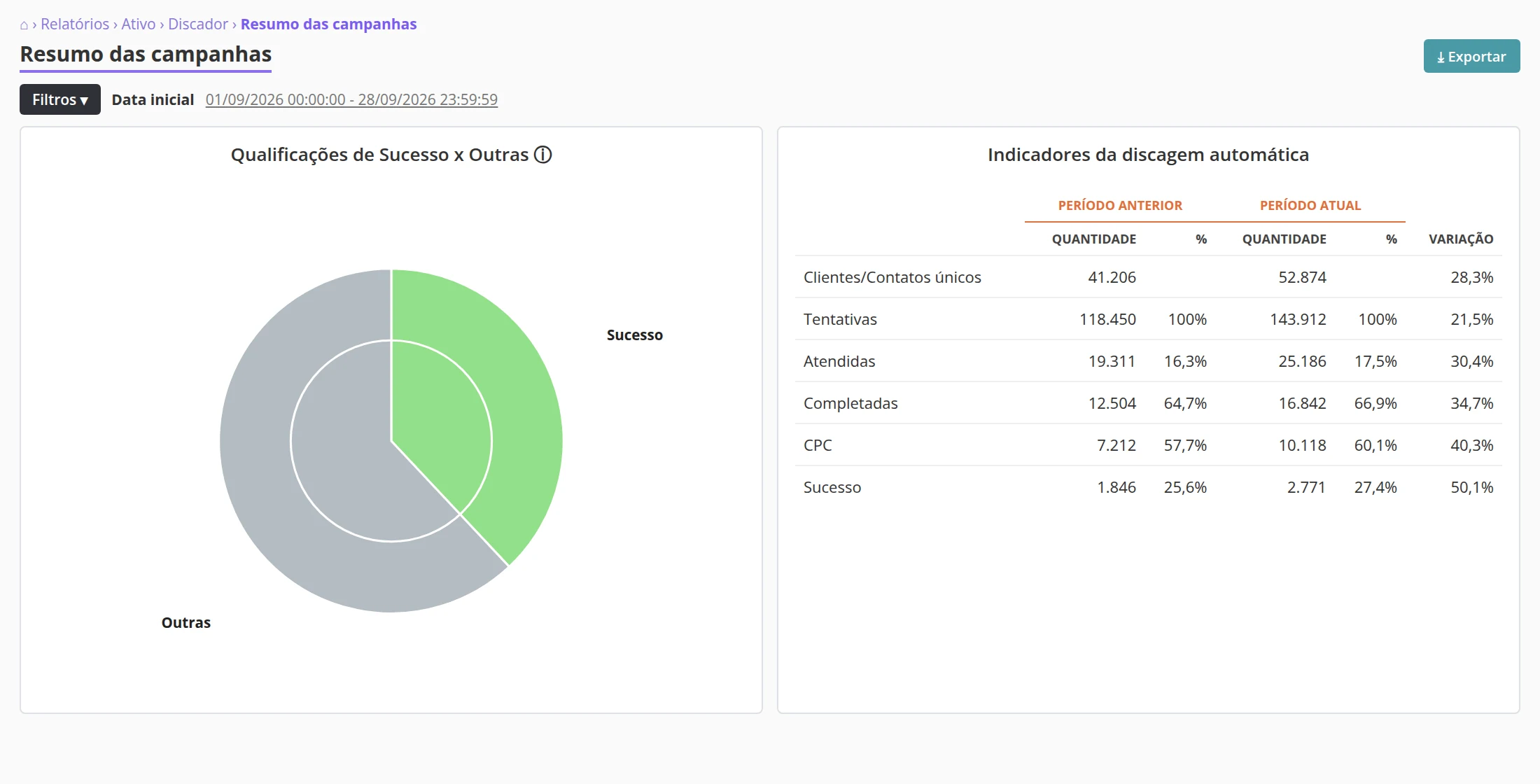Click the 2.771 Sucesso value

1306,487
